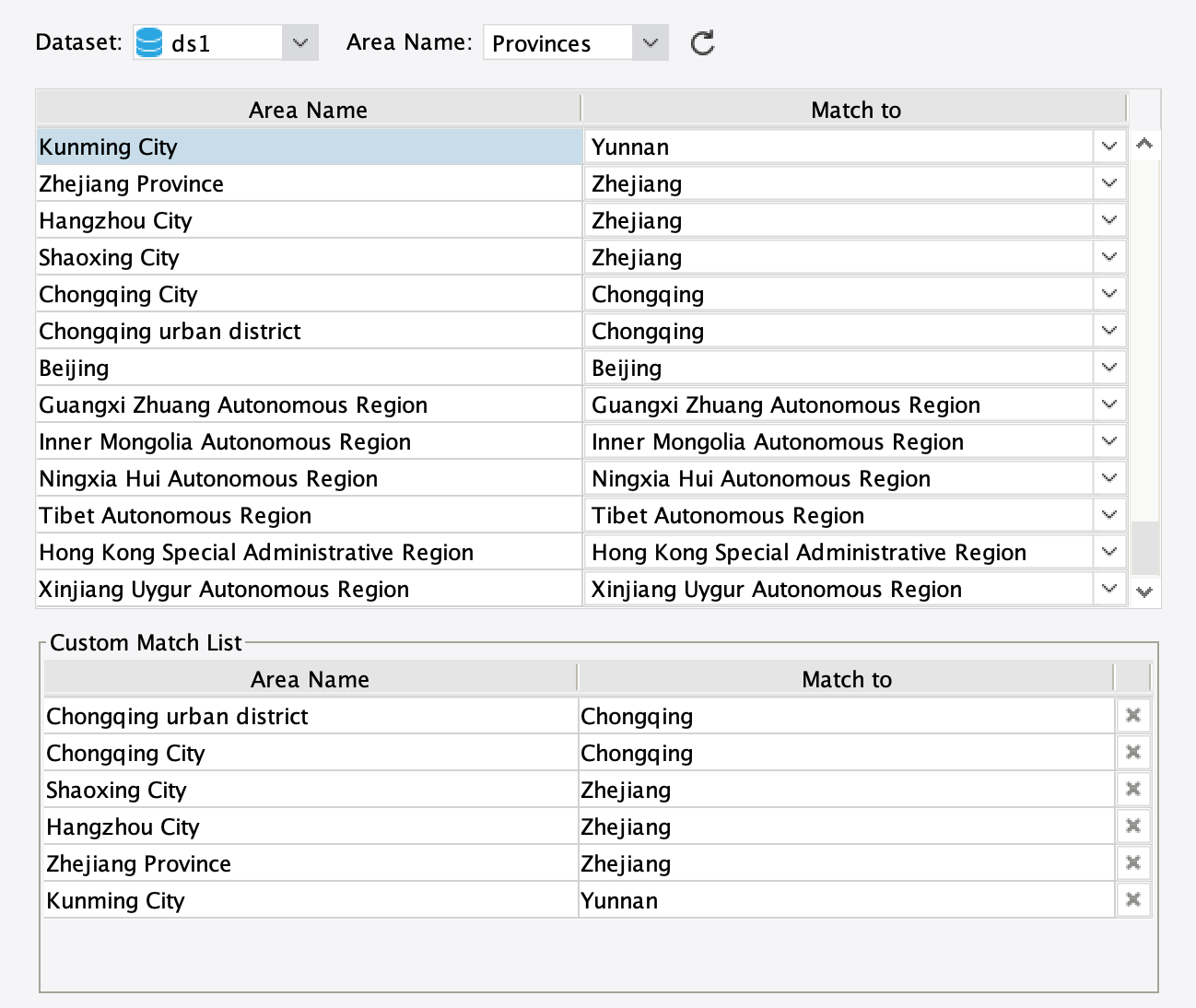1196x1008 pixels.
Task: Open the Area Name Provinces dropdown
Action: tap(650, 42)
